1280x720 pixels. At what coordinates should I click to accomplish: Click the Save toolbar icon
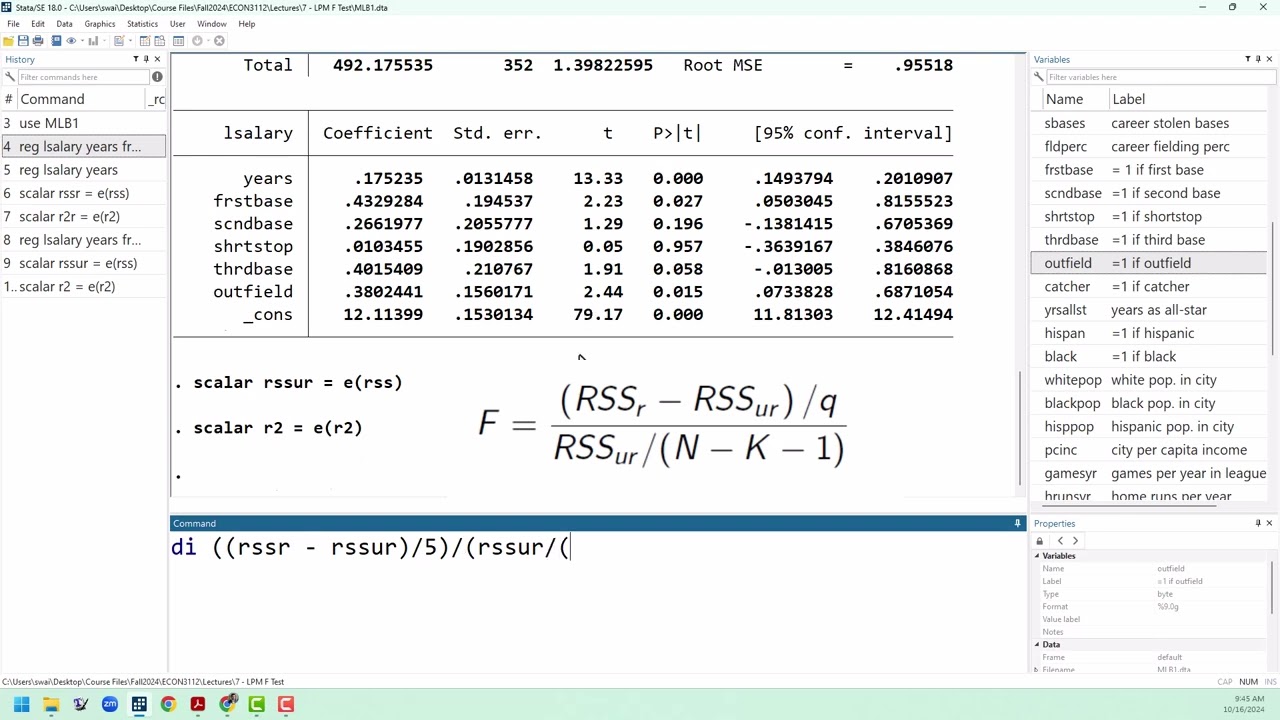pyautogui.click(x=23, y=41)
